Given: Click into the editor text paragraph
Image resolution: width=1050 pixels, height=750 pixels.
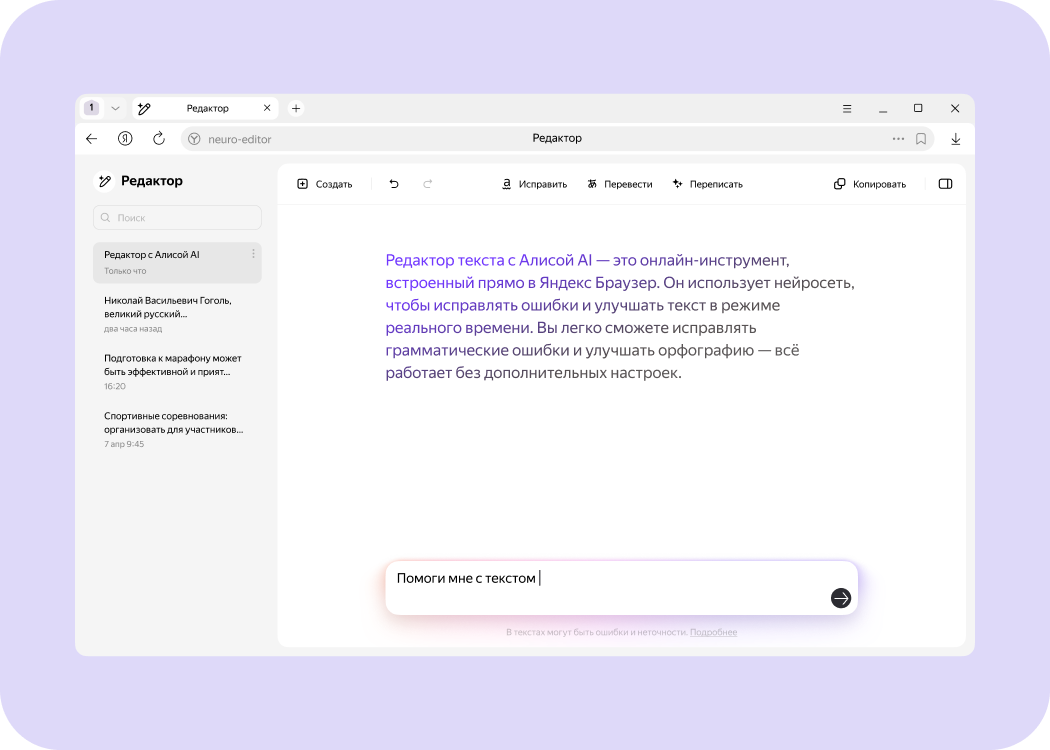Looking at the screenshot, I should point(620,316).
